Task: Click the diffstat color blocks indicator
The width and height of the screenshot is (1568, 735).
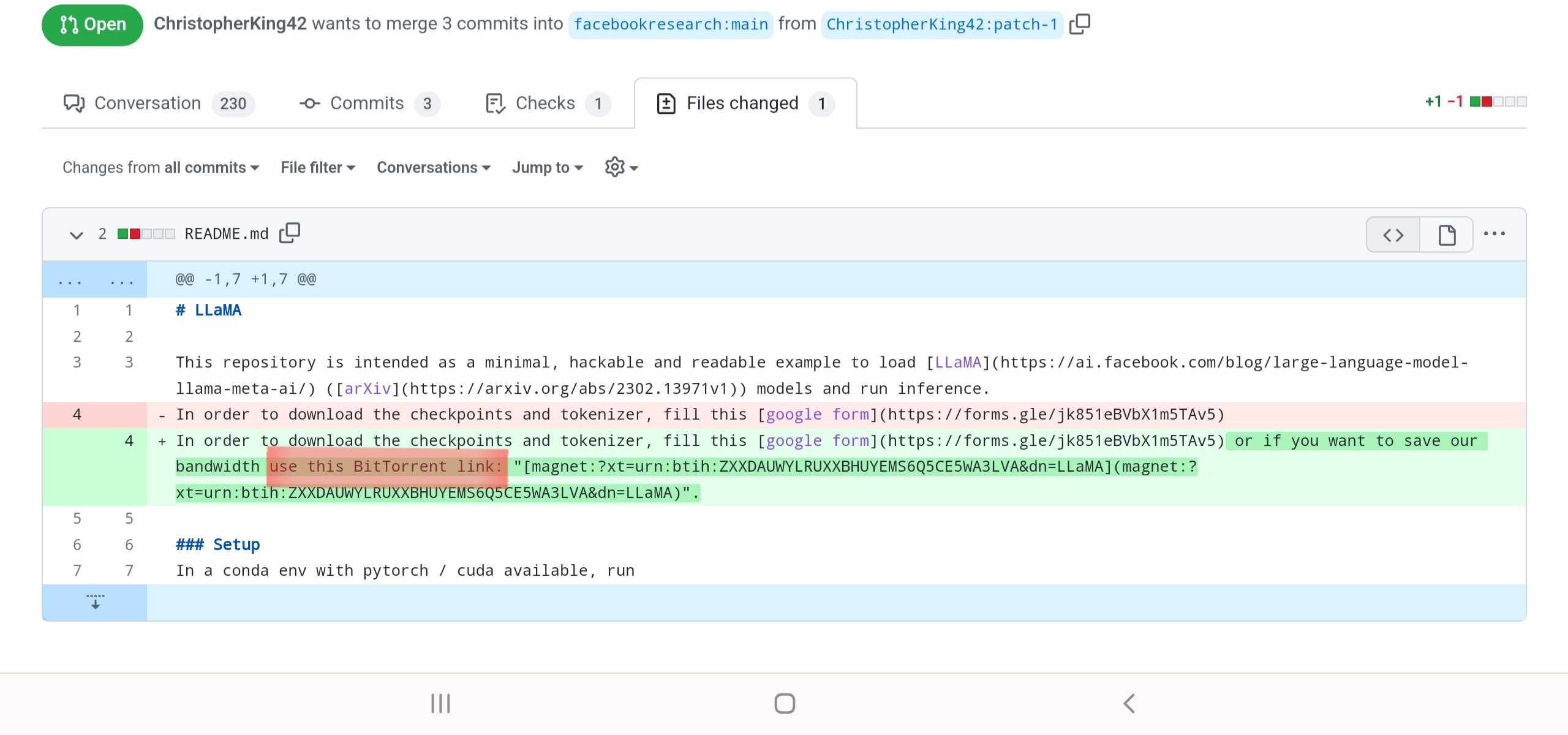Action: [1498, 102]
